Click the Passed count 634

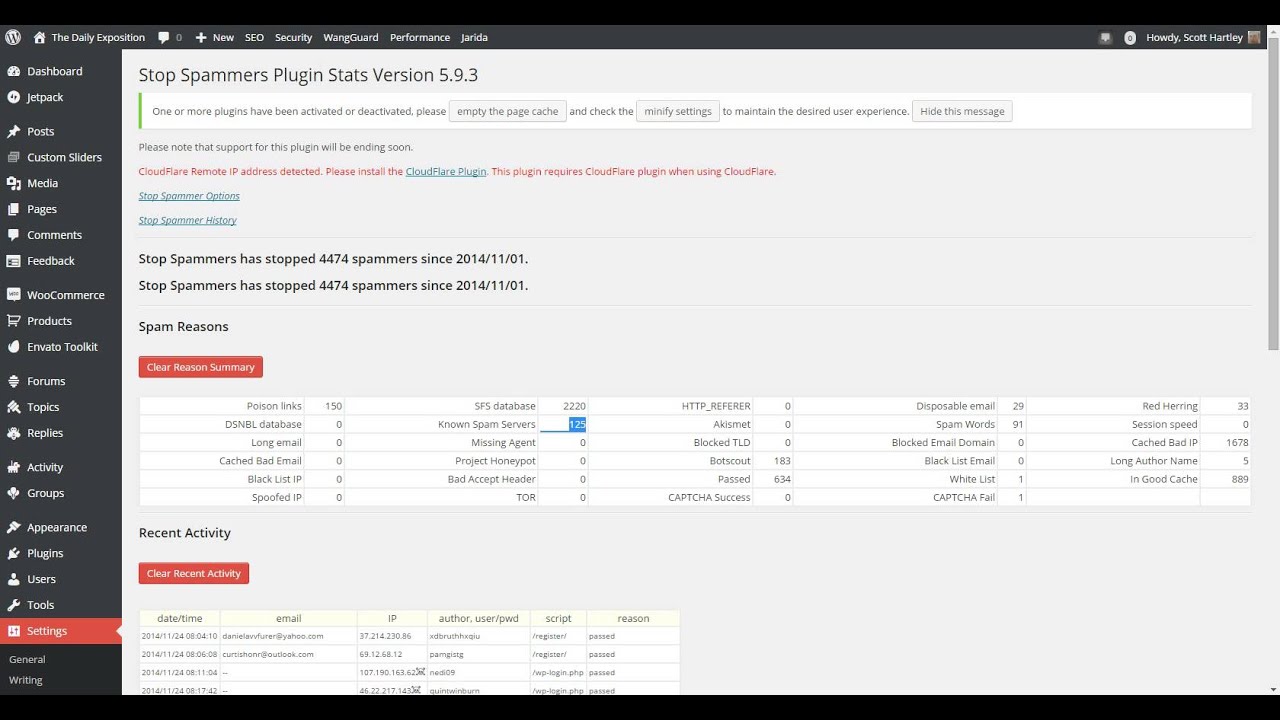click(782, 479)
